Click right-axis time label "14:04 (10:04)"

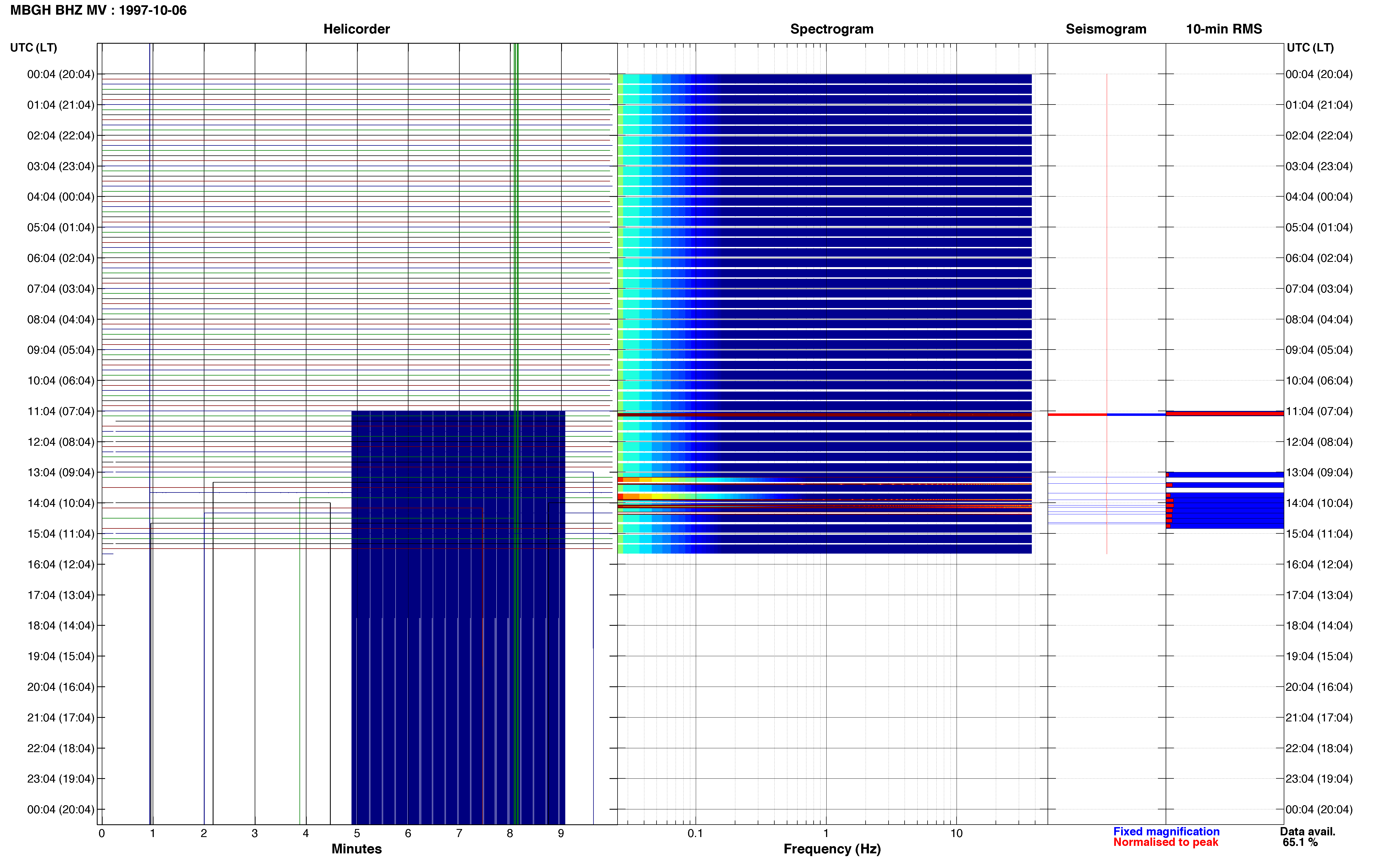pyautogui.click(x=1319, y=504)
